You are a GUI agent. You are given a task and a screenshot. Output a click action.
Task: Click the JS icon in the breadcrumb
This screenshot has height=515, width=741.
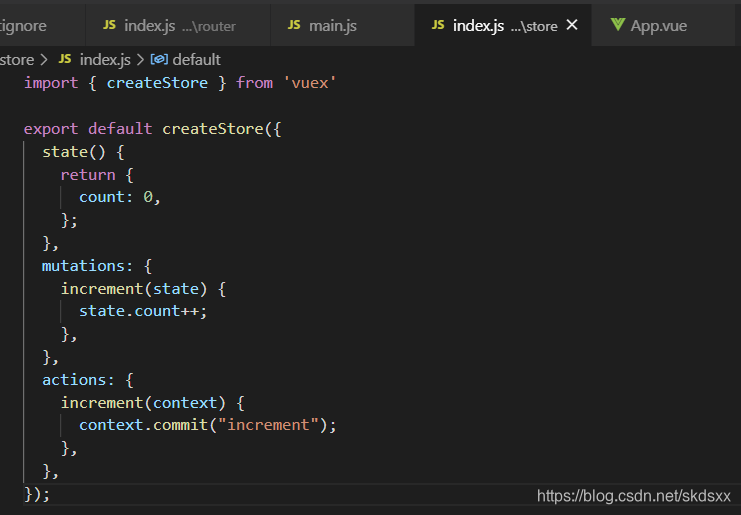[65, 59]
